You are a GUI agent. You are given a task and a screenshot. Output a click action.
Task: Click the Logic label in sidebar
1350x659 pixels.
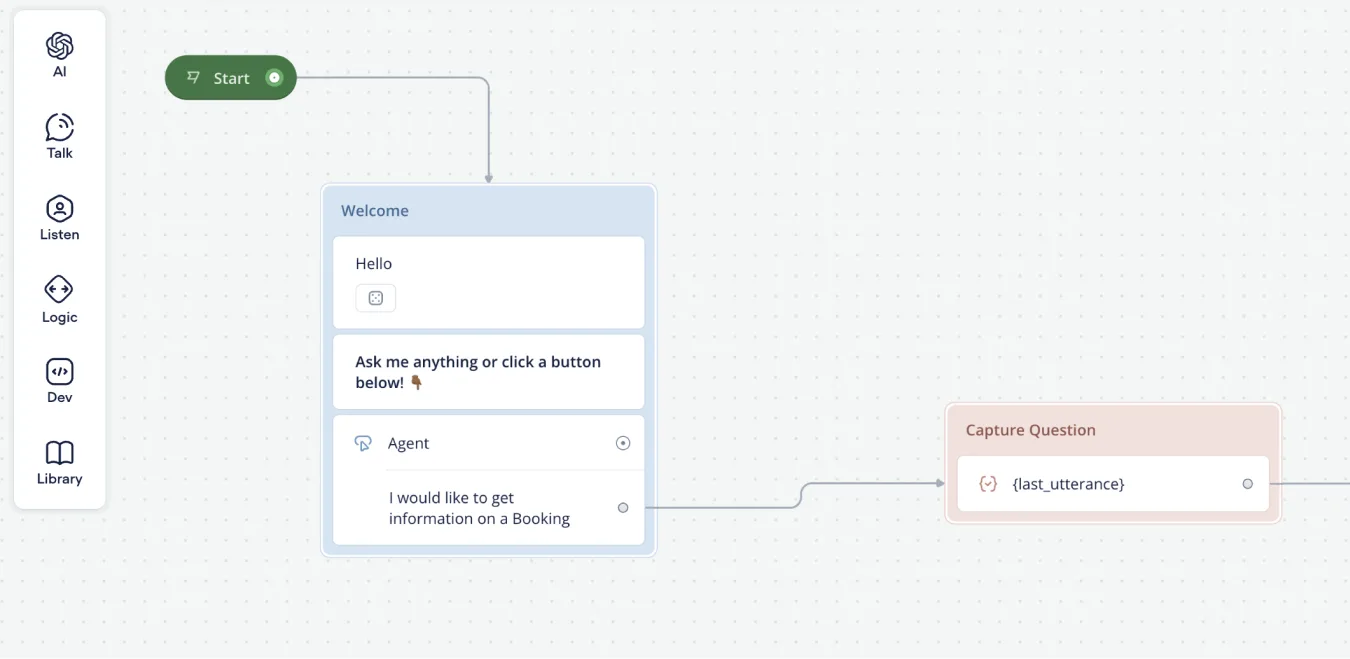tap(59, 317)
